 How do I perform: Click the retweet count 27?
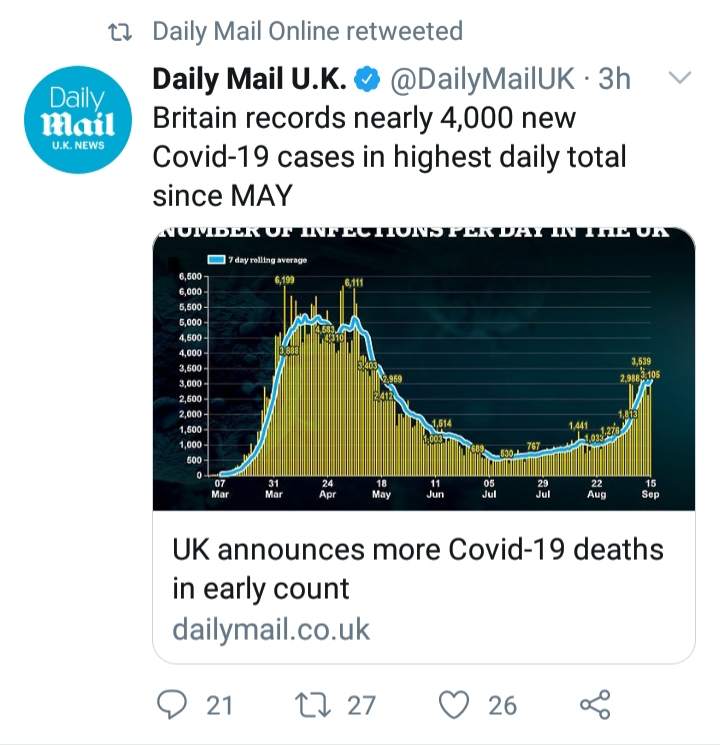click(361, 705)
